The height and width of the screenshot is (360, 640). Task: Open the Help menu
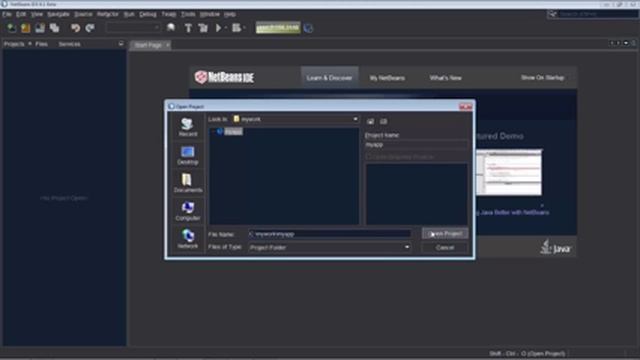tap(230, 14)
